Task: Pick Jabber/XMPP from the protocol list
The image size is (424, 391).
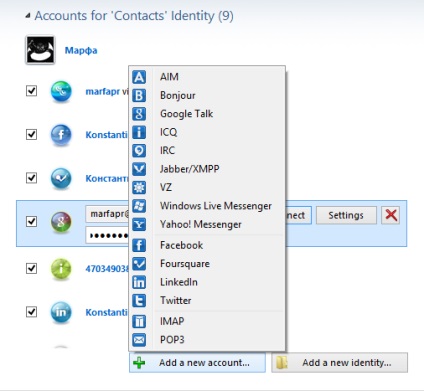Action: tap(207, 169)
